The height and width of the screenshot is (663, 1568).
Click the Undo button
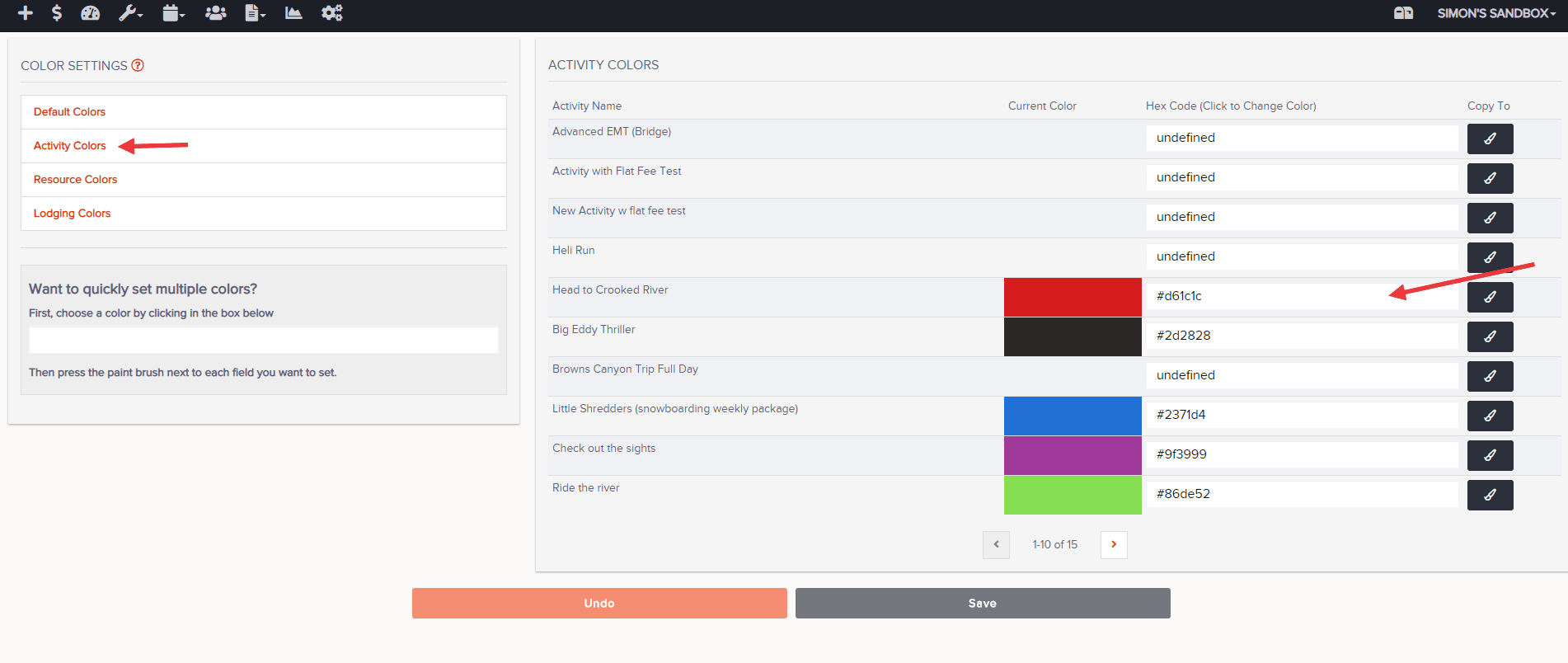click(599, 603)
